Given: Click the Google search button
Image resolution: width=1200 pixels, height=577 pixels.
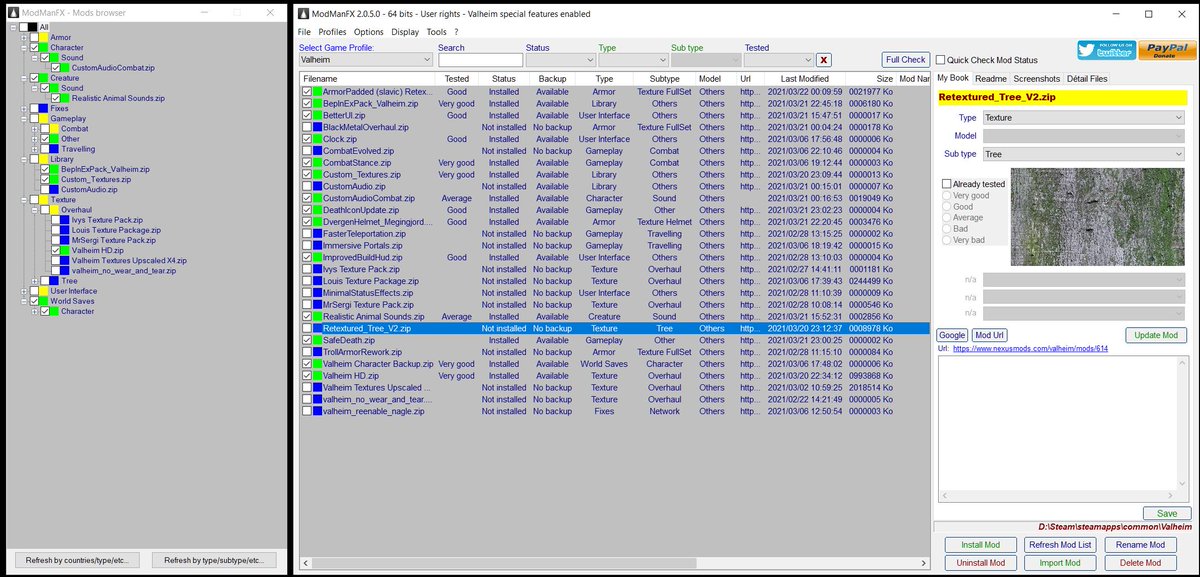Looking at the screenshot, I should 952,335.
